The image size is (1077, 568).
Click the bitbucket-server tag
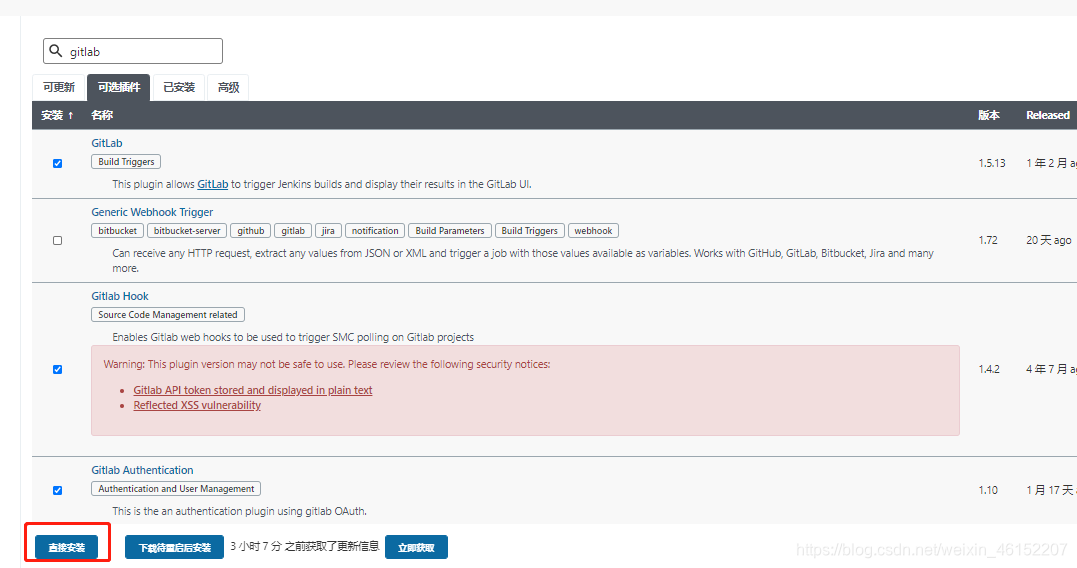click(187, 231)
